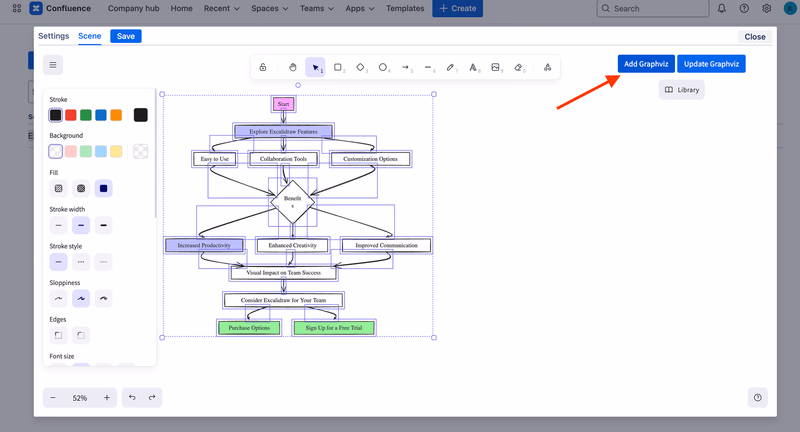Expand the Spaces dropdown
Image resolution: width=800 pixels, height=432 pixels.
pyautogui.click(x=269, y=8)
